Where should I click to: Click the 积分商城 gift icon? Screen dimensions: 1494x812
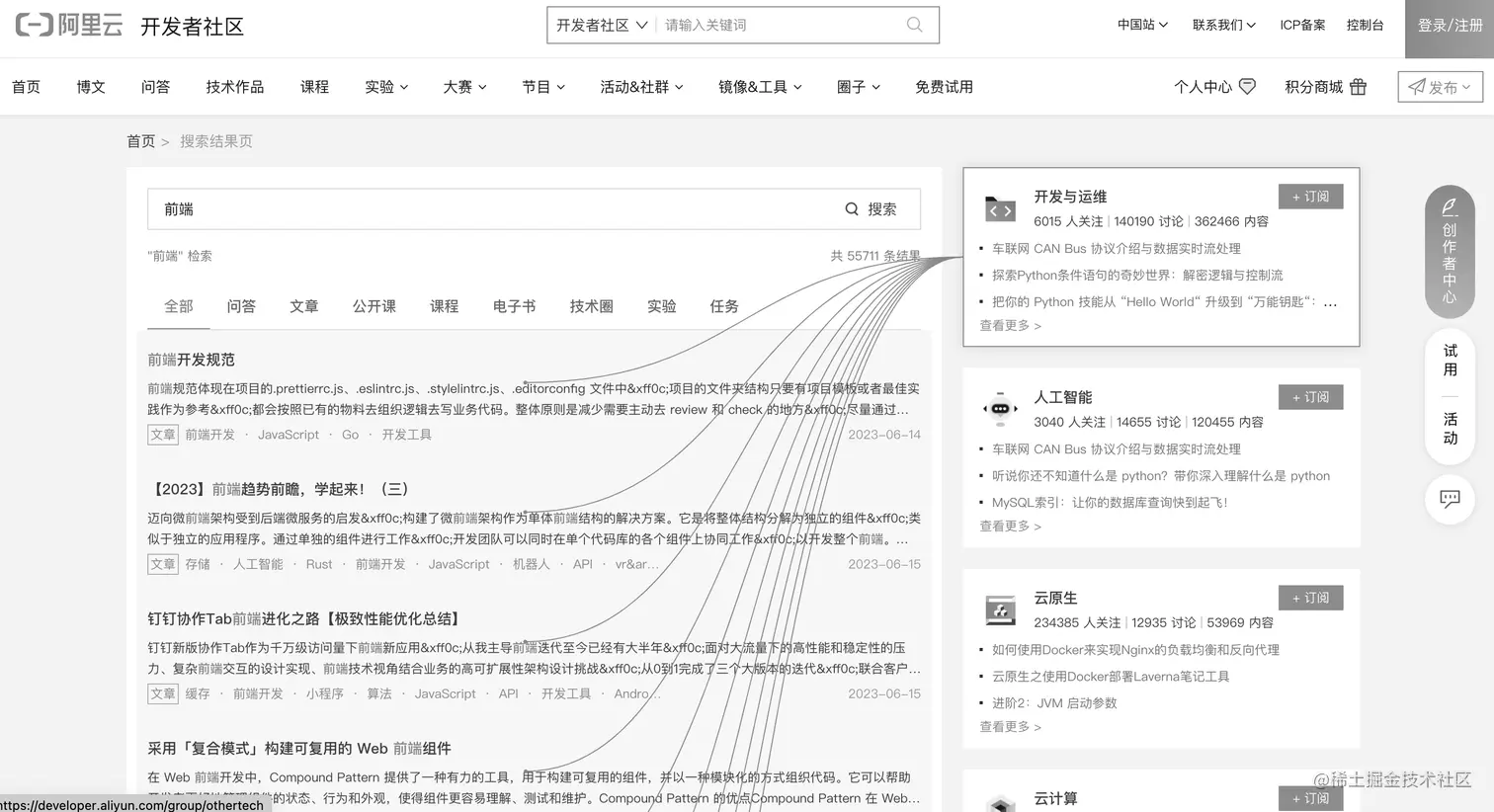coord(1358,87)
